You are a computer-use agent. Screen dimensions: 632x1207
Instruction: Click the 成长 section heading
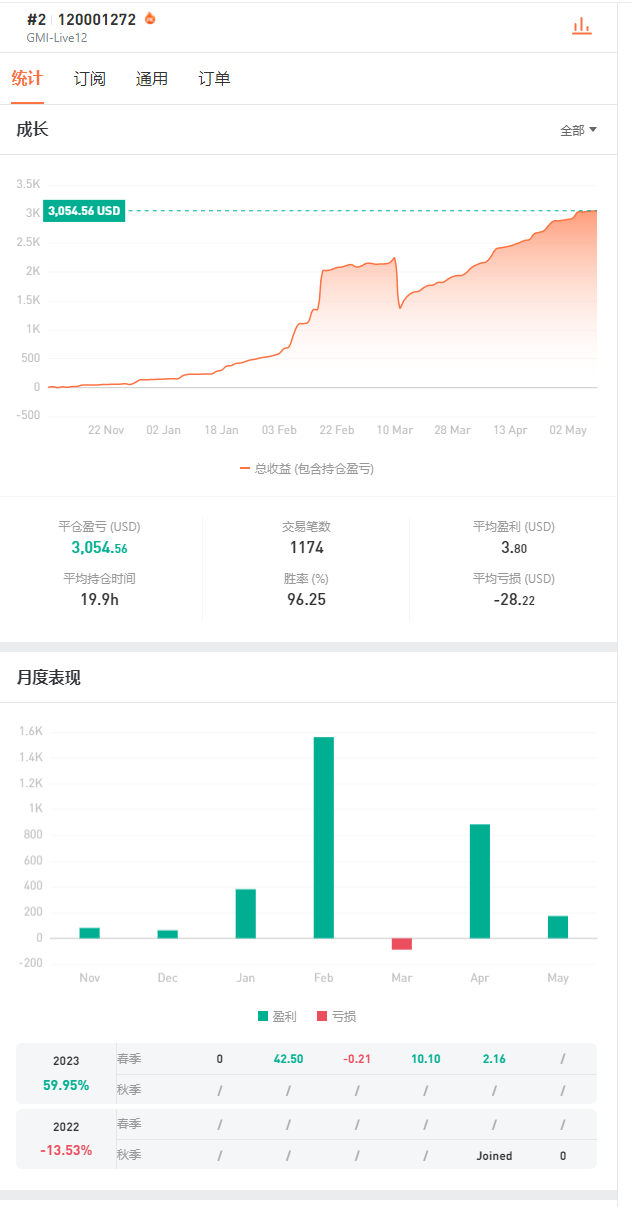pos(32,129)
